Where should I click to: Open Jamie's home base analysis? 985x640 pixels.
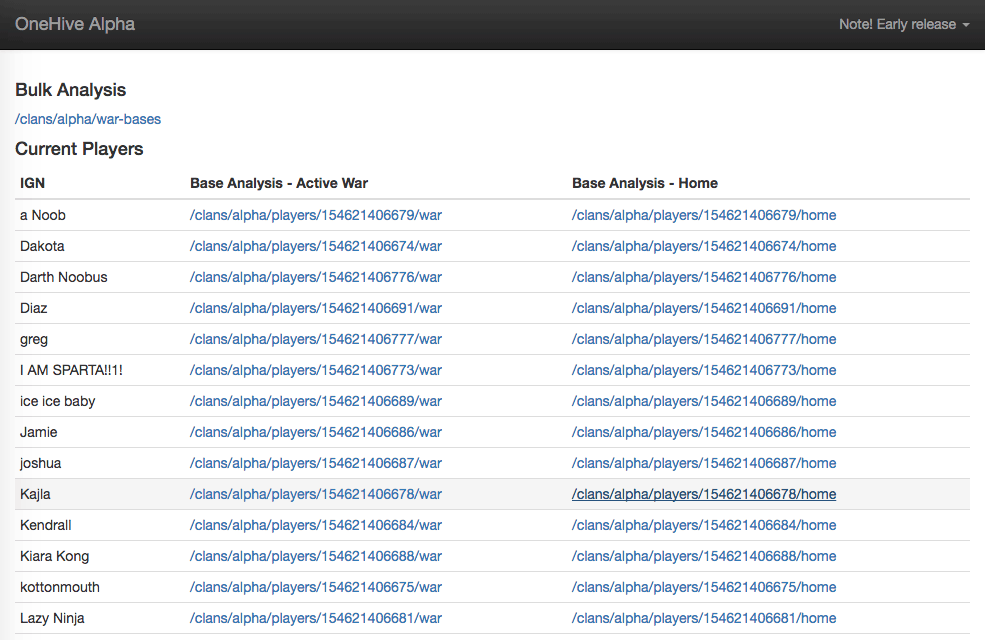[704, 432]
